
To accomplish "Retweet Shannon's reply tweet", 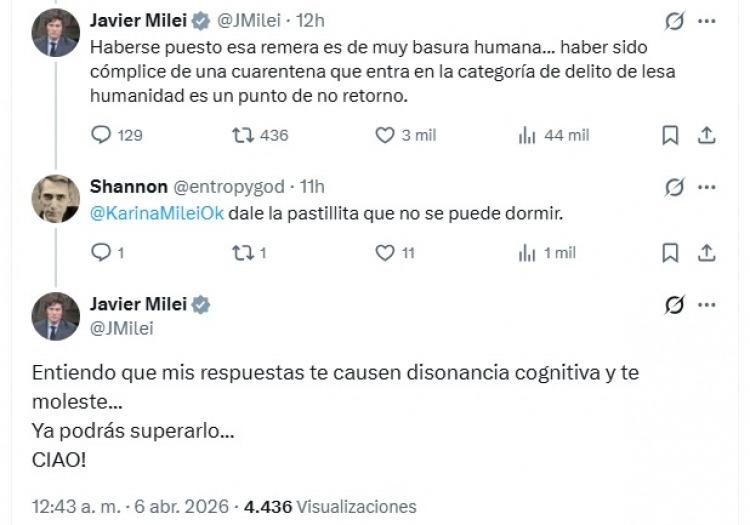I will point(243,253).
